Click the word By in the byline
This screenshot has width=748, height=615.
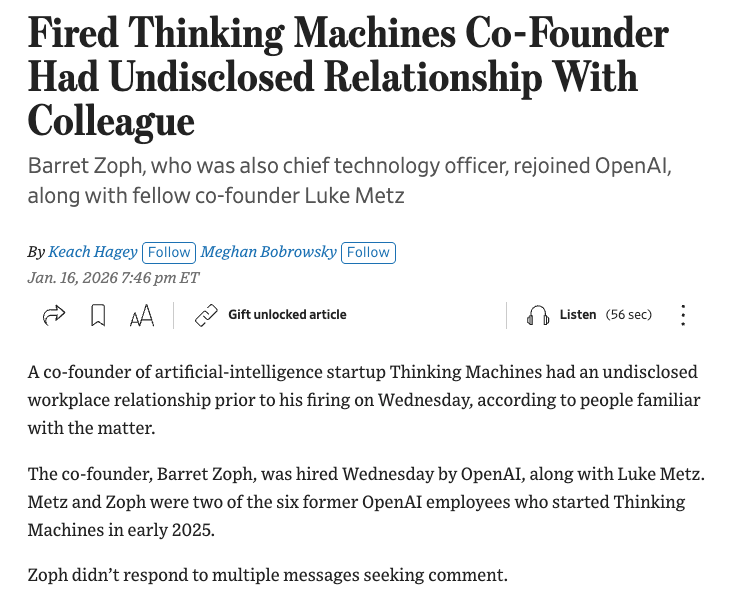36,252
